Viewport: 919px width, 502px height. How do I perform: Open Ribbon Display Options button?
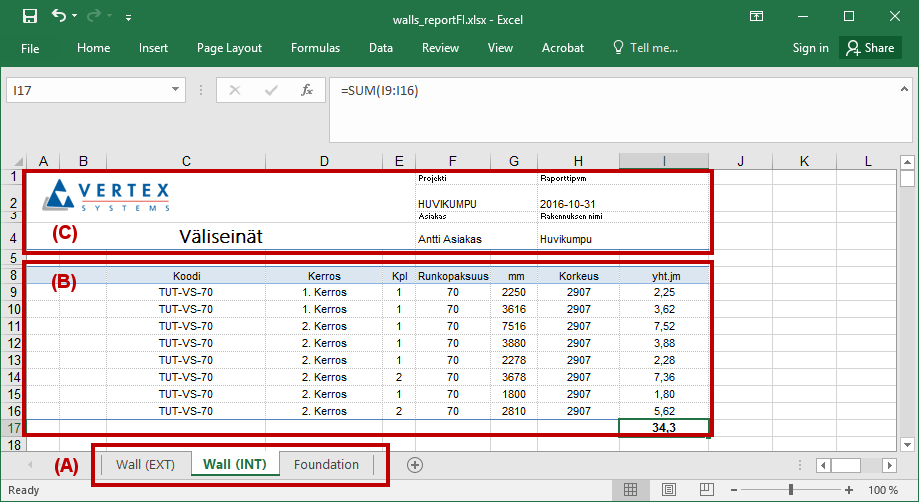[x=754, y=17]
